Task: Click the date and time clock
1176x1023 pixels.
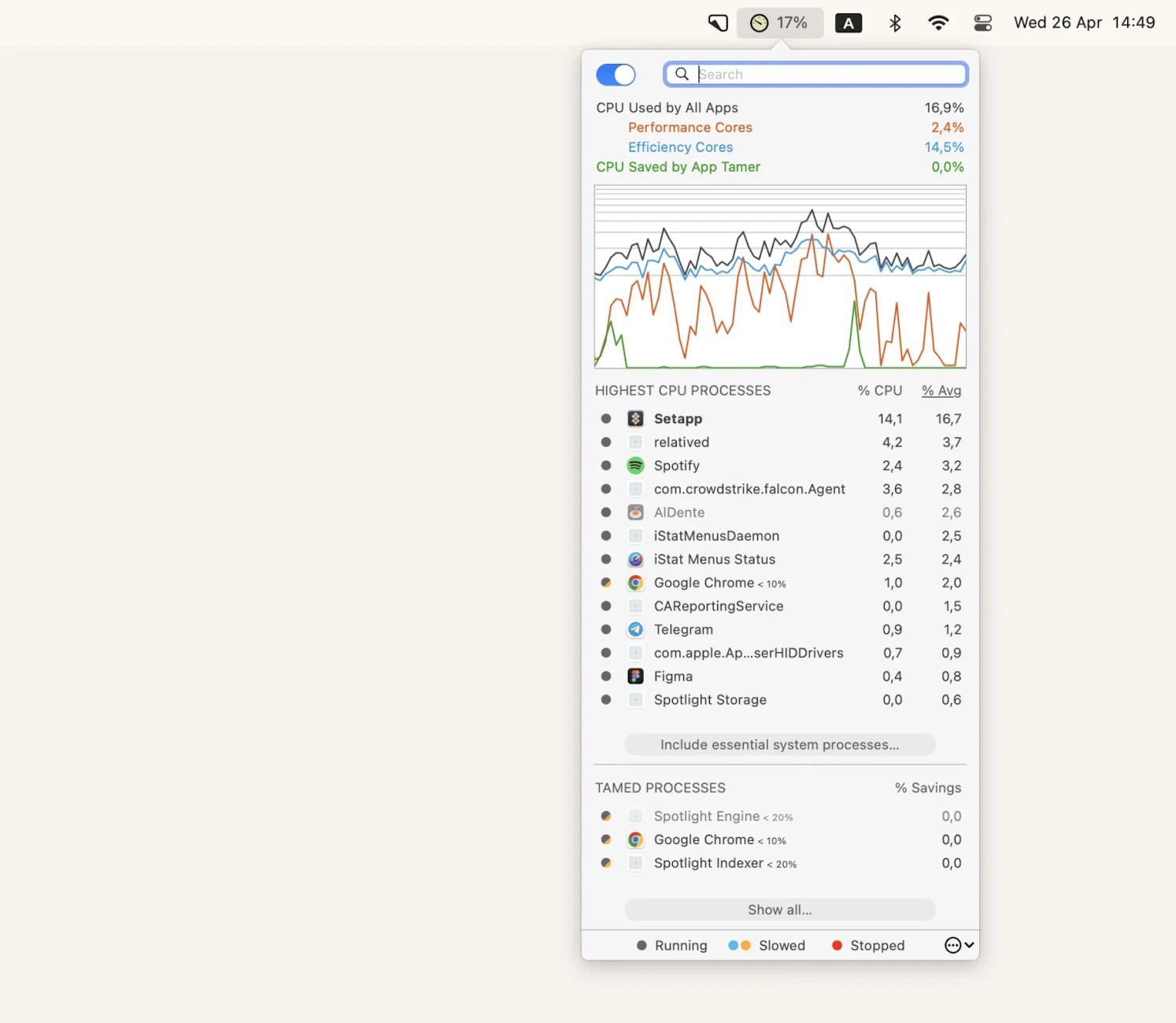Action: pos(1084,23)
